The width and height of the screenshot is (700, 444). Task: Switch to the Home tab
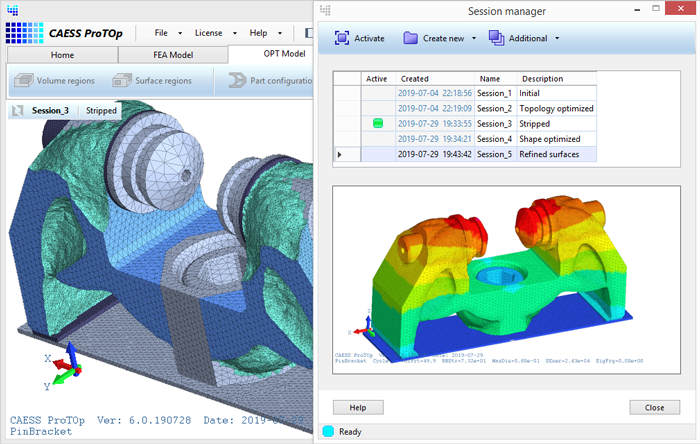62,55
